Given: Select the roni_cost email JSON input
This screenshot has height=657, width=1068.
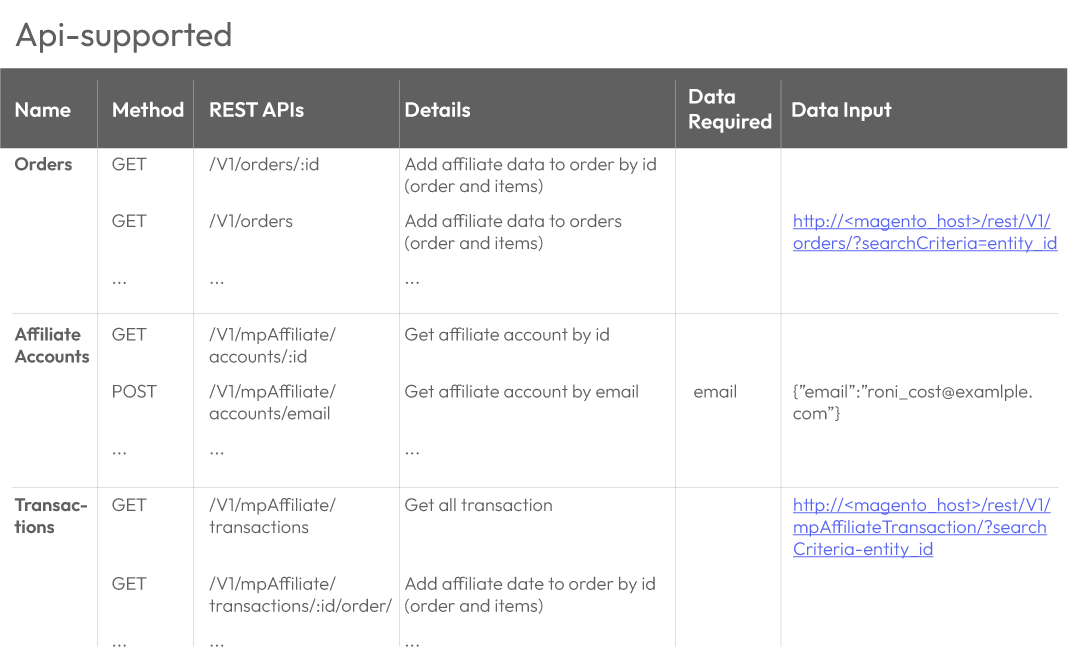Looking at the screenshot, I should coord(913,402).
